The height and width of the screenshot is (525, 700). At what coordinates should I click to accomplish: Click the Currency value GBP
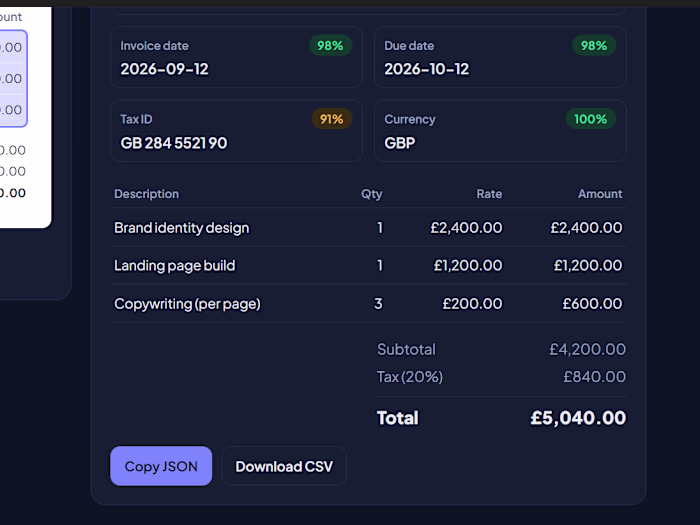(x=400, y=143)
